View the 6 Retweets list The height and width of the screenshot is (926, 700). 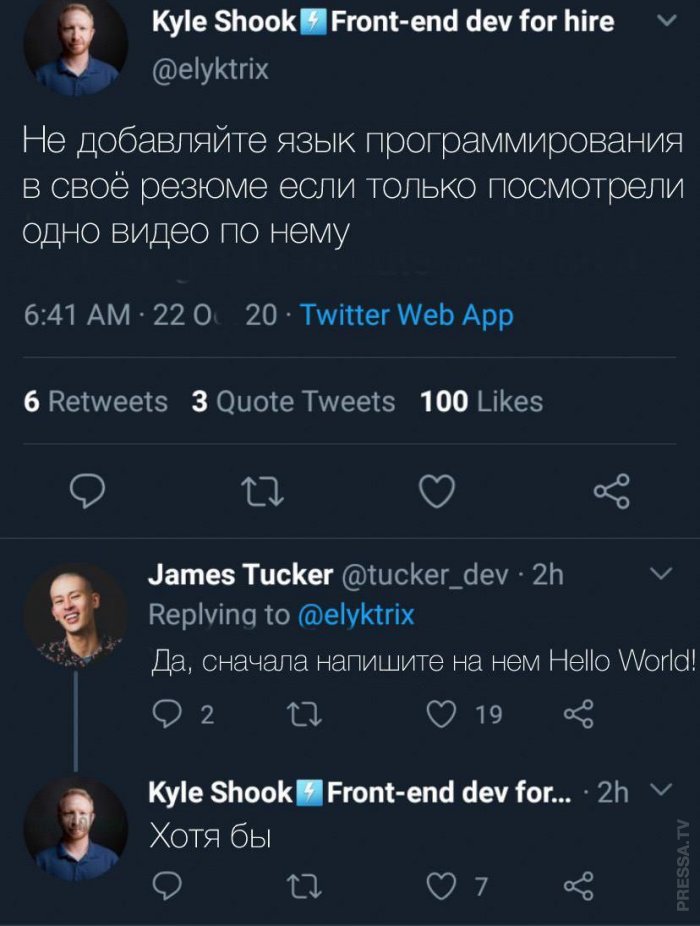pos(95,402)
